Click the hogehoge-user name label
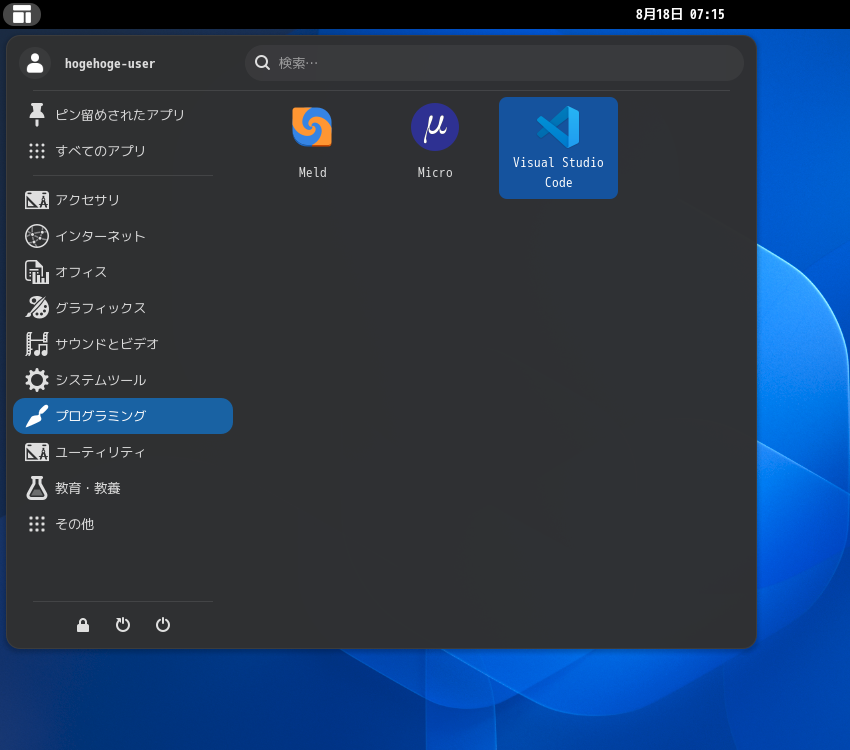The height and width of the screenshot is (750, 850). pos(110,63)
